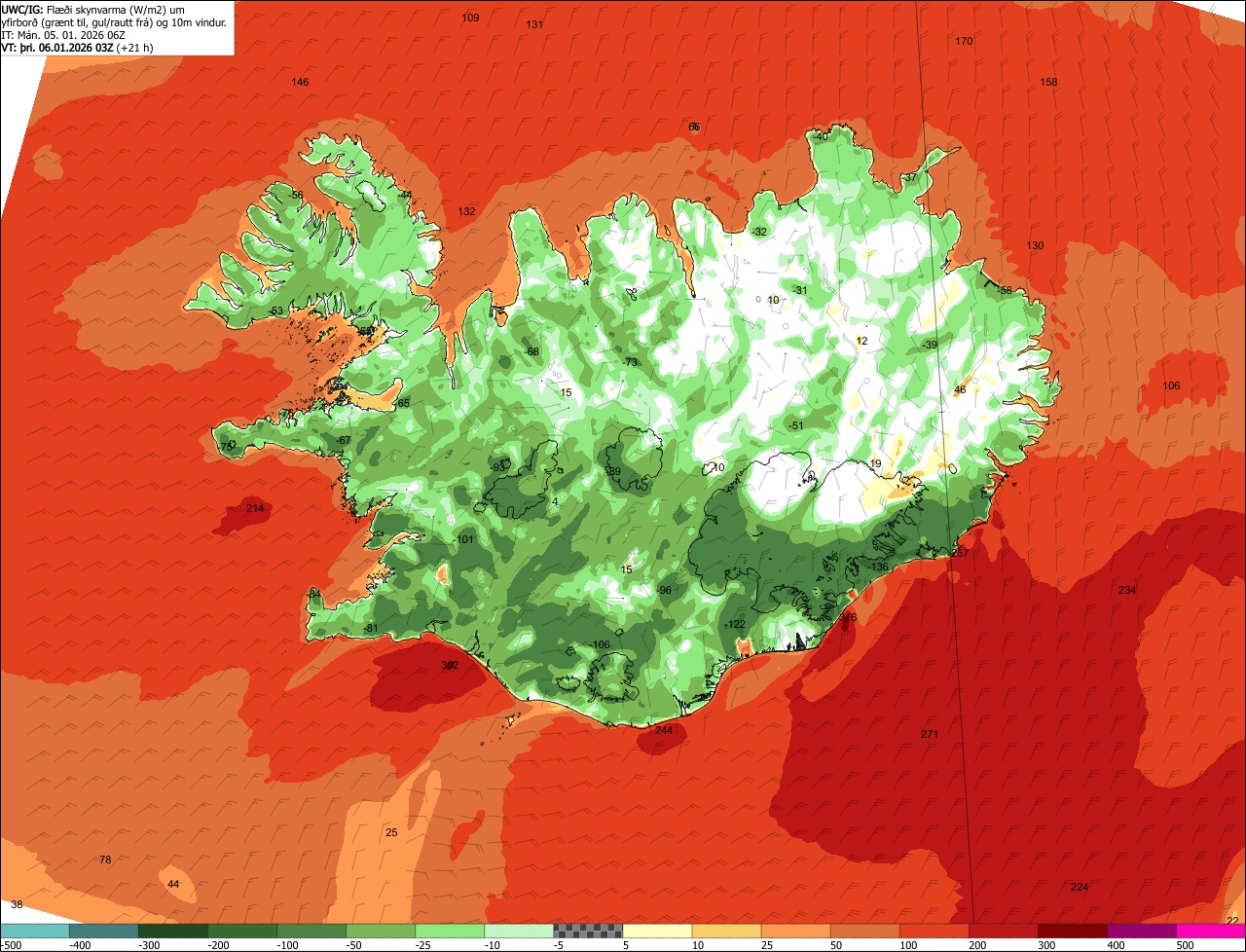Click the value '234' in the dark red area
The image size is (1246, 952).
(1127, 590)
